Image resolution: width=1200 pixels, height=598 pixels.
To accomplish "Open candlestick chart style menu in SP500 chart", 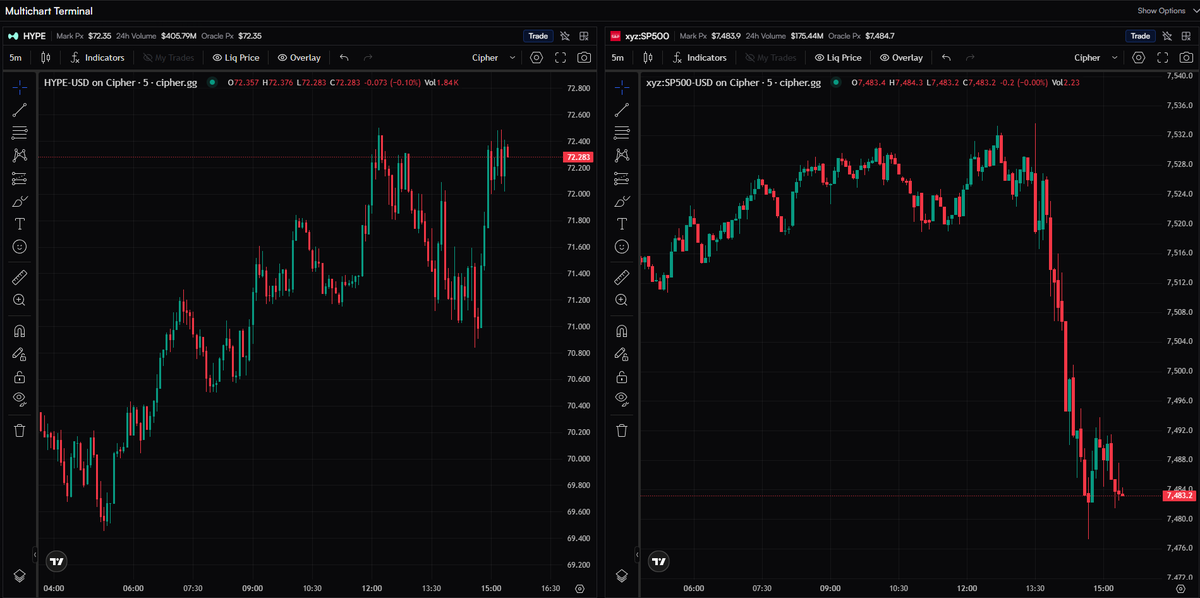I will [x=650, y=58].
